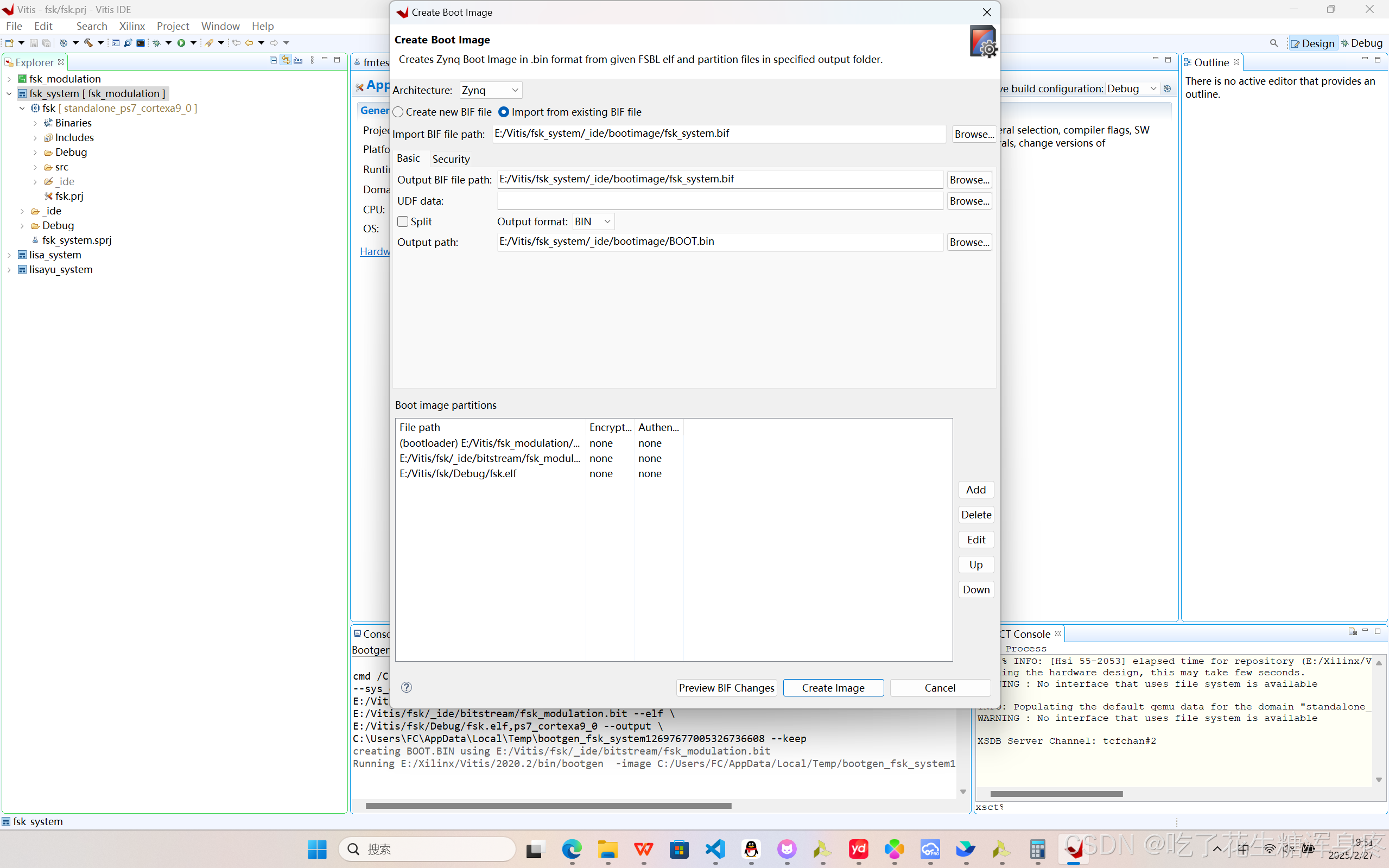Open the Project menu

tap(173, 26)
